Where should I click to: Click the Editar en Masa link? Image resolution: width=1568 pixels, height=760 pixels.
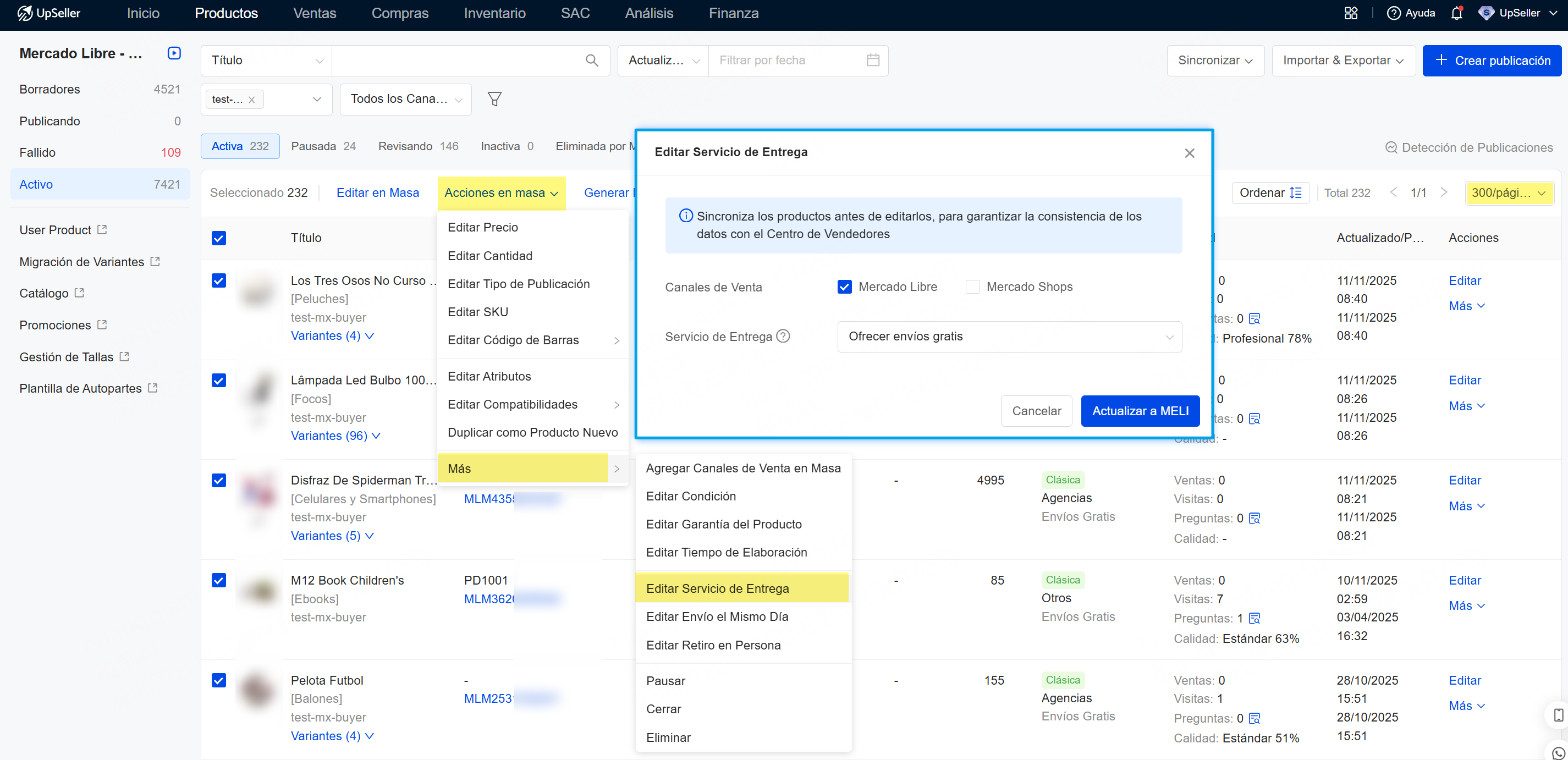[x=378, y=192]
